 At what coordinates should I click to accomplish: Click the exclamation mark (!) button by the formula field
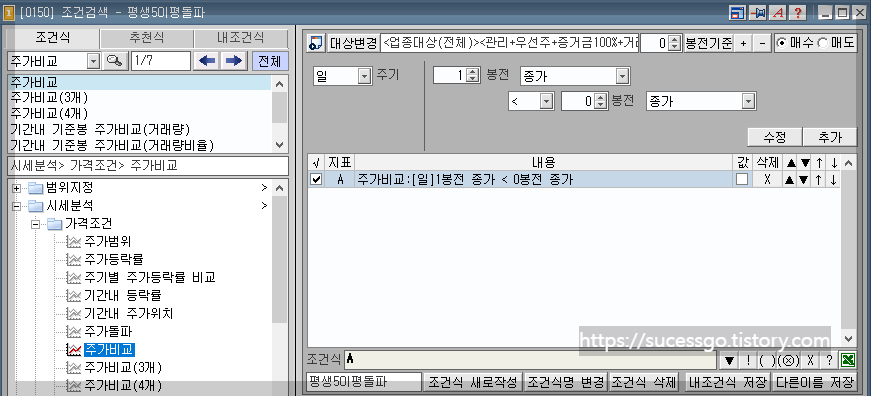pyautogui.click(x=748, y=360)
